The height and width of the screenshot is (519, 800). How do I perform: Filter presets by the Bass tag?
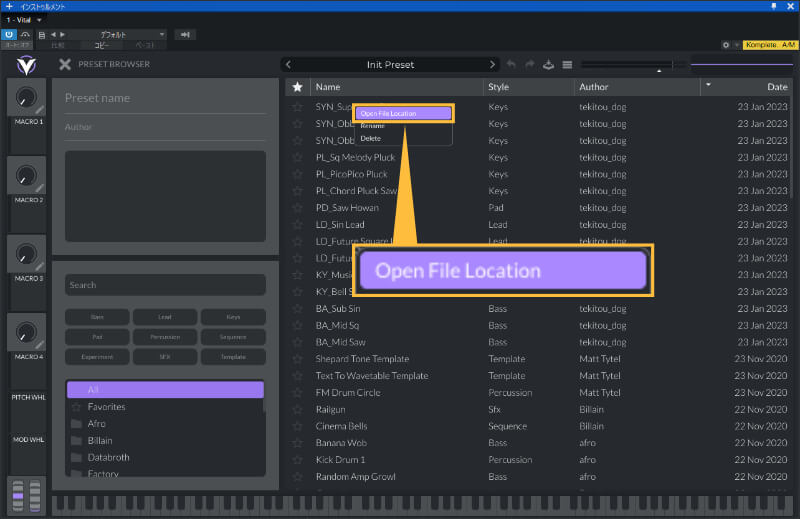pyautogui.click(x=97, y=317)
